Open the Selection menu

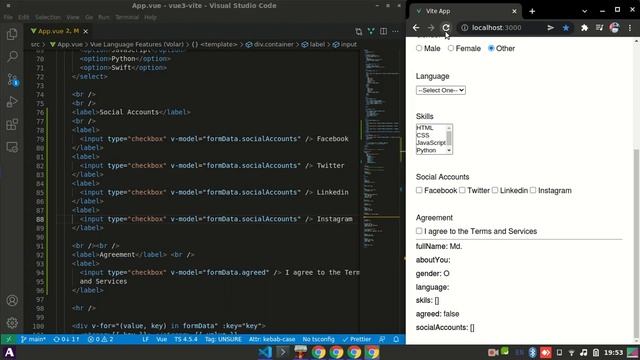48,17
